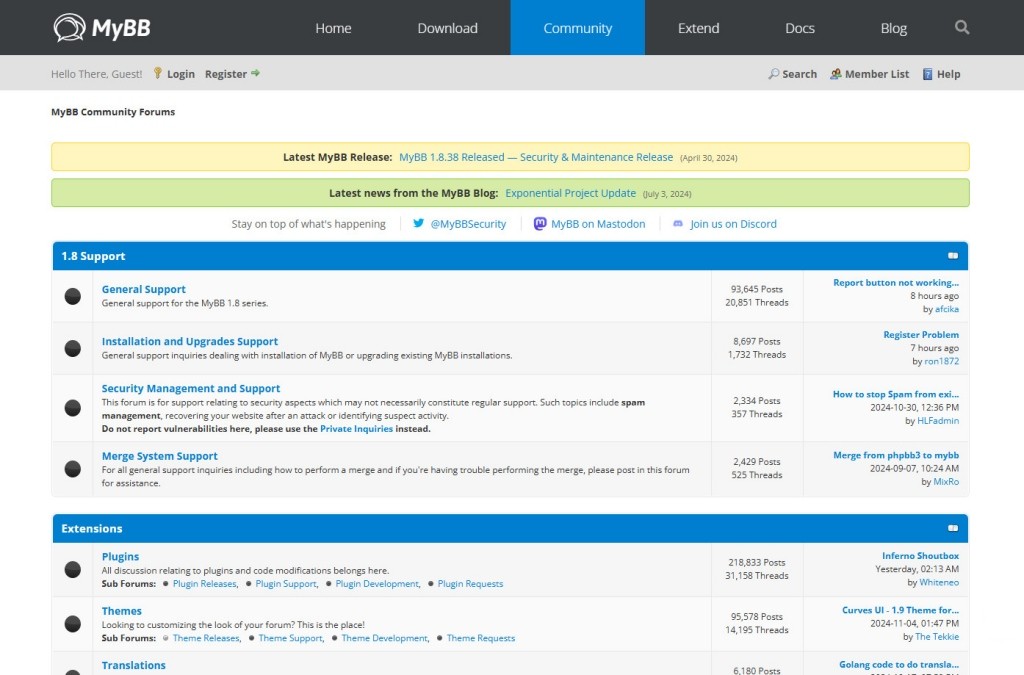Image resolution: width=1024 pixels, height=675 pixels.
Task: Click the Register link
Action: [x=226, y=74]
